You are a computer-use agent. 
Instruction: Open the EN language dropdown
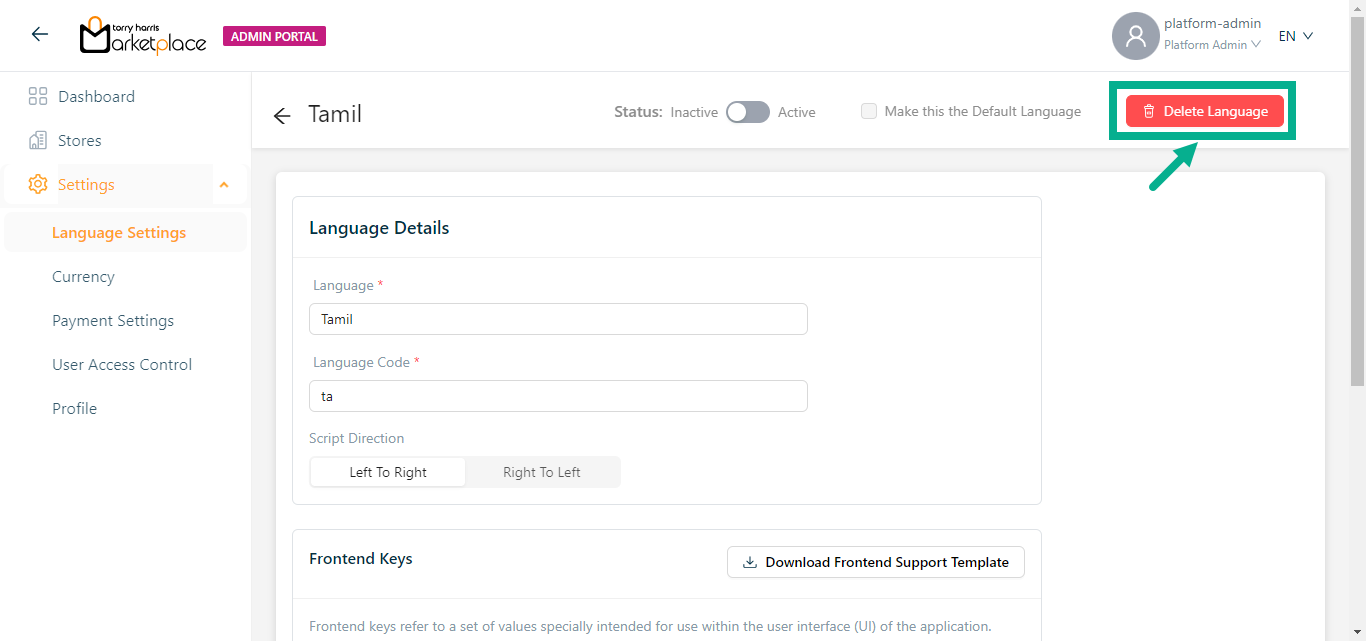1295,36
